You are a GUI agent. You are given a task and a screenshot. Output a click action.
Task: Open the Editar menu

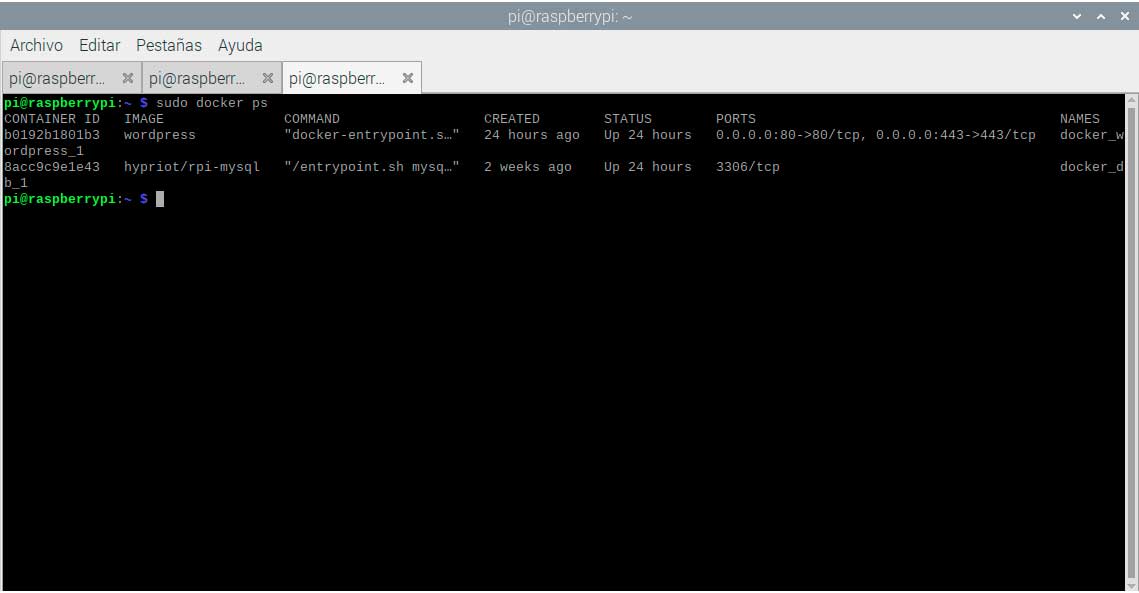coord(100,45)
